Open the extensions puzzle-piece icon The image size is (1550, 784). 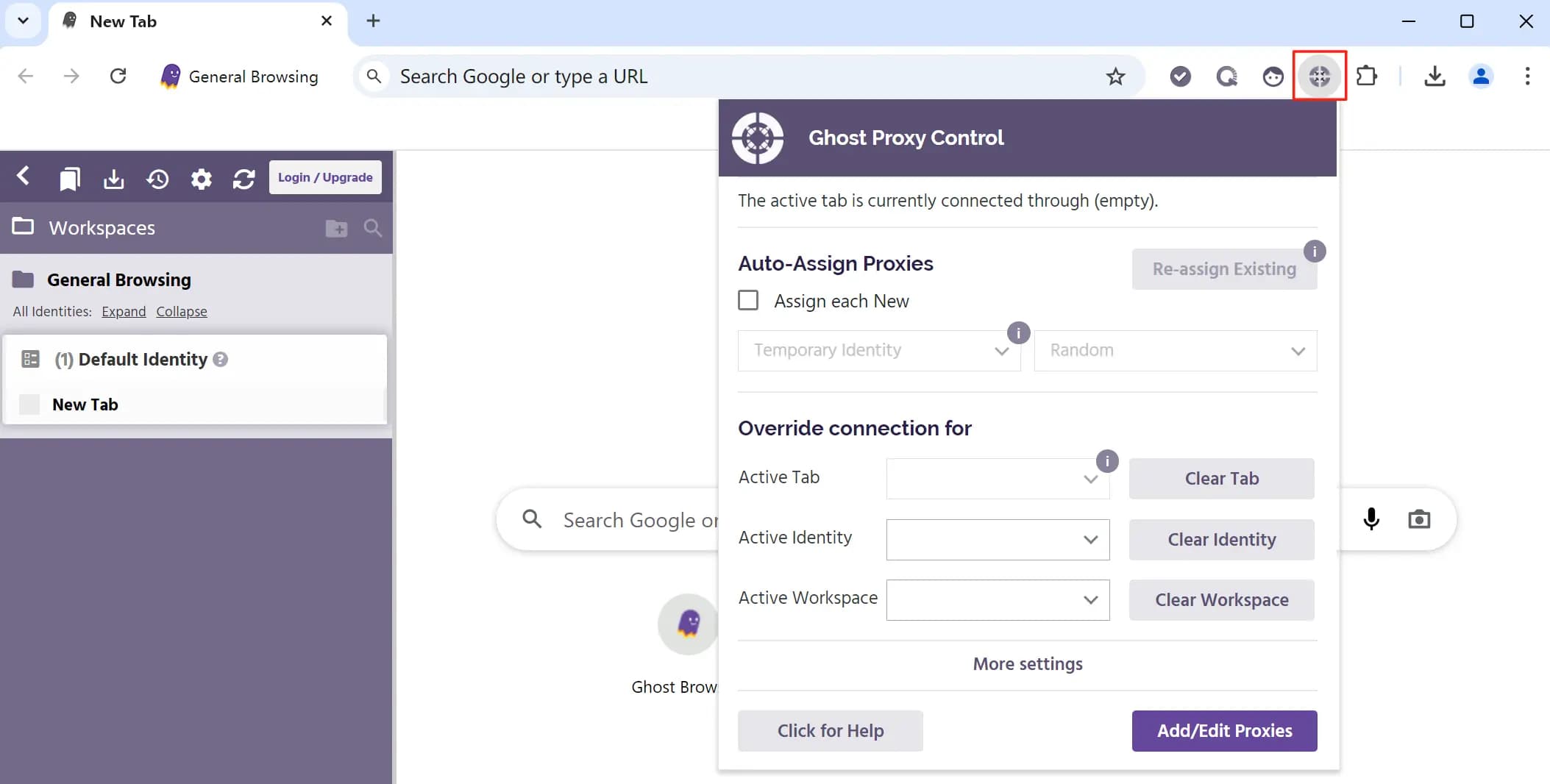point(1368,76)
